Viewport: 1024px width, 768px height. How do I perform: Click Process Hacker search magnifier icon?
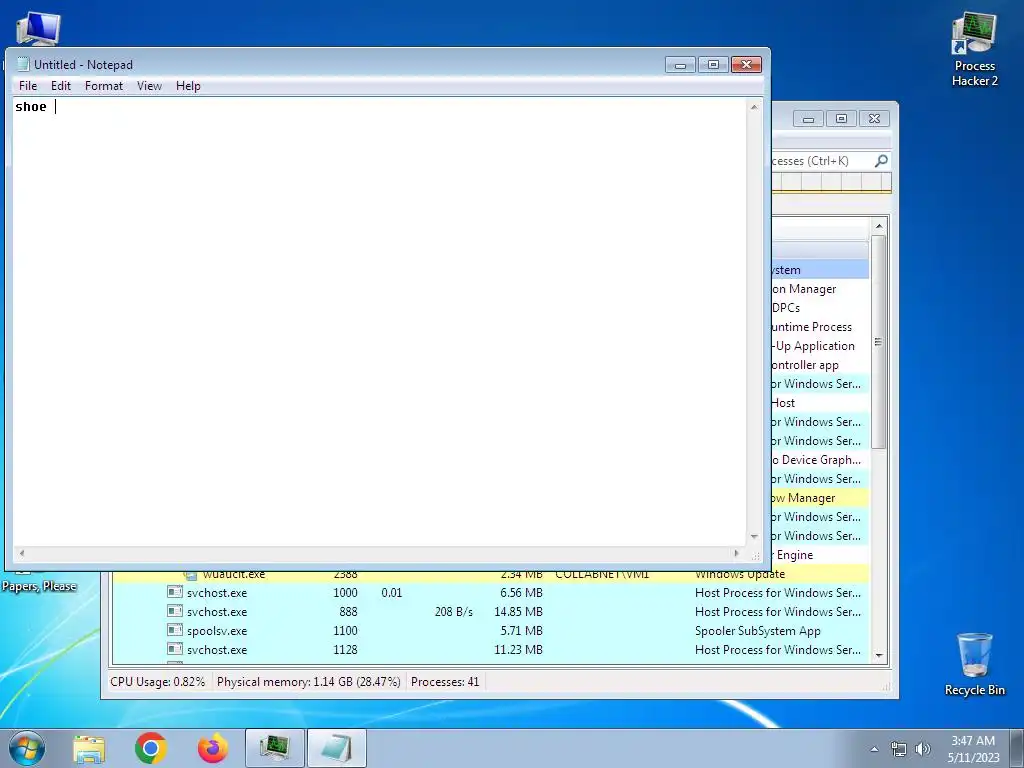pyautogui.click(x=881, y=160)
